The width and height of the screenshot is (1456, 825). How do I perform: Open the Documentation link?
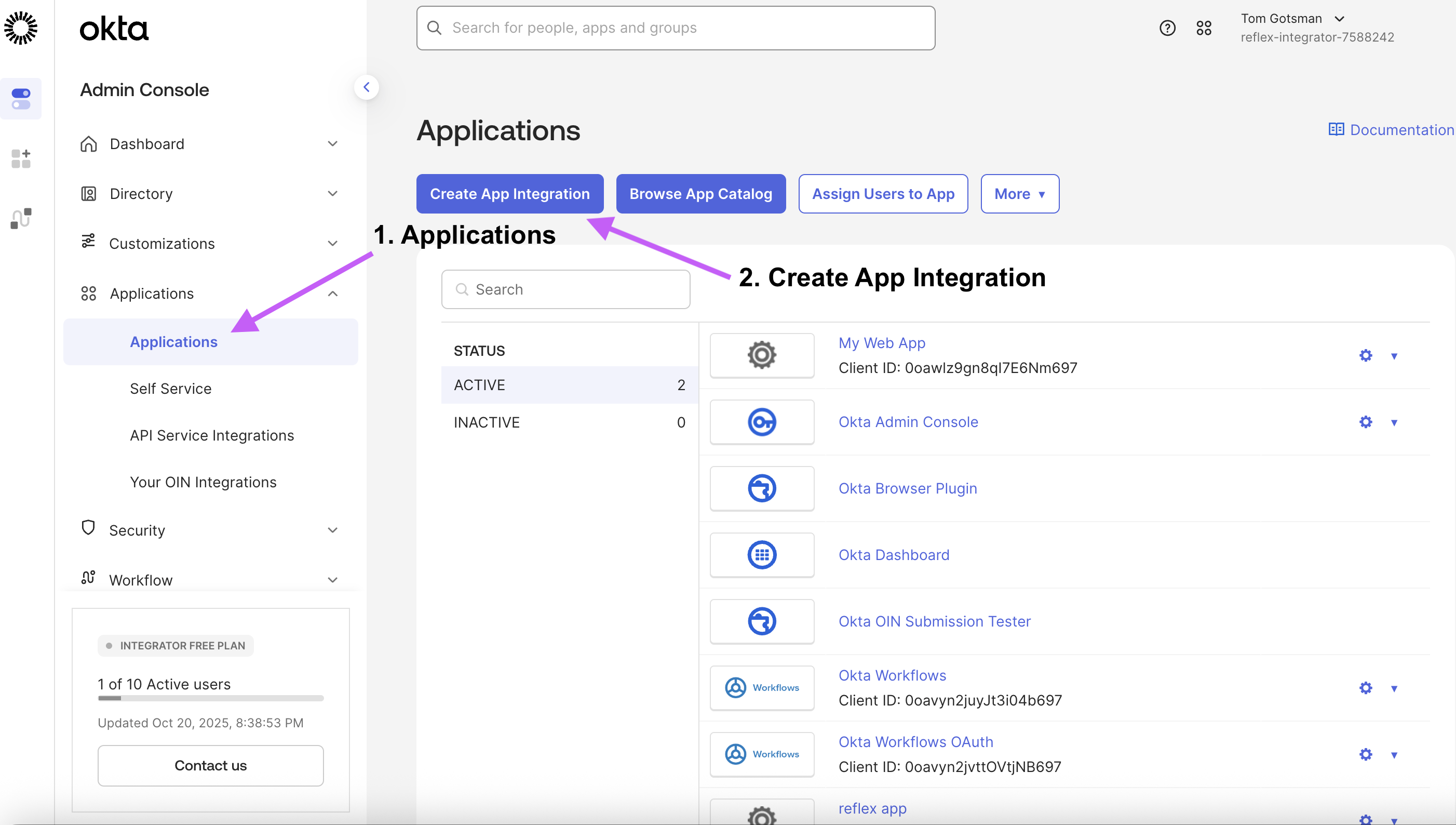click(1391, 130)
